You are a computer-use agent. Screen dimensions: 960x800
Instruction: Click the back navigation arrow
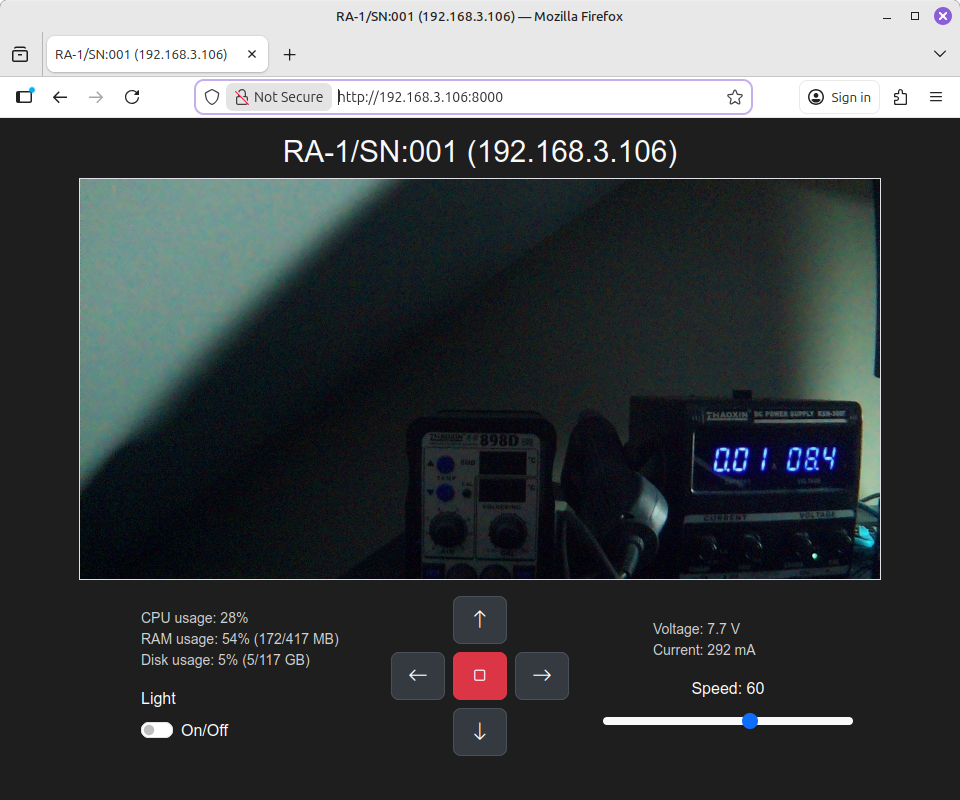pyautogui.click(x=60, y=97)
